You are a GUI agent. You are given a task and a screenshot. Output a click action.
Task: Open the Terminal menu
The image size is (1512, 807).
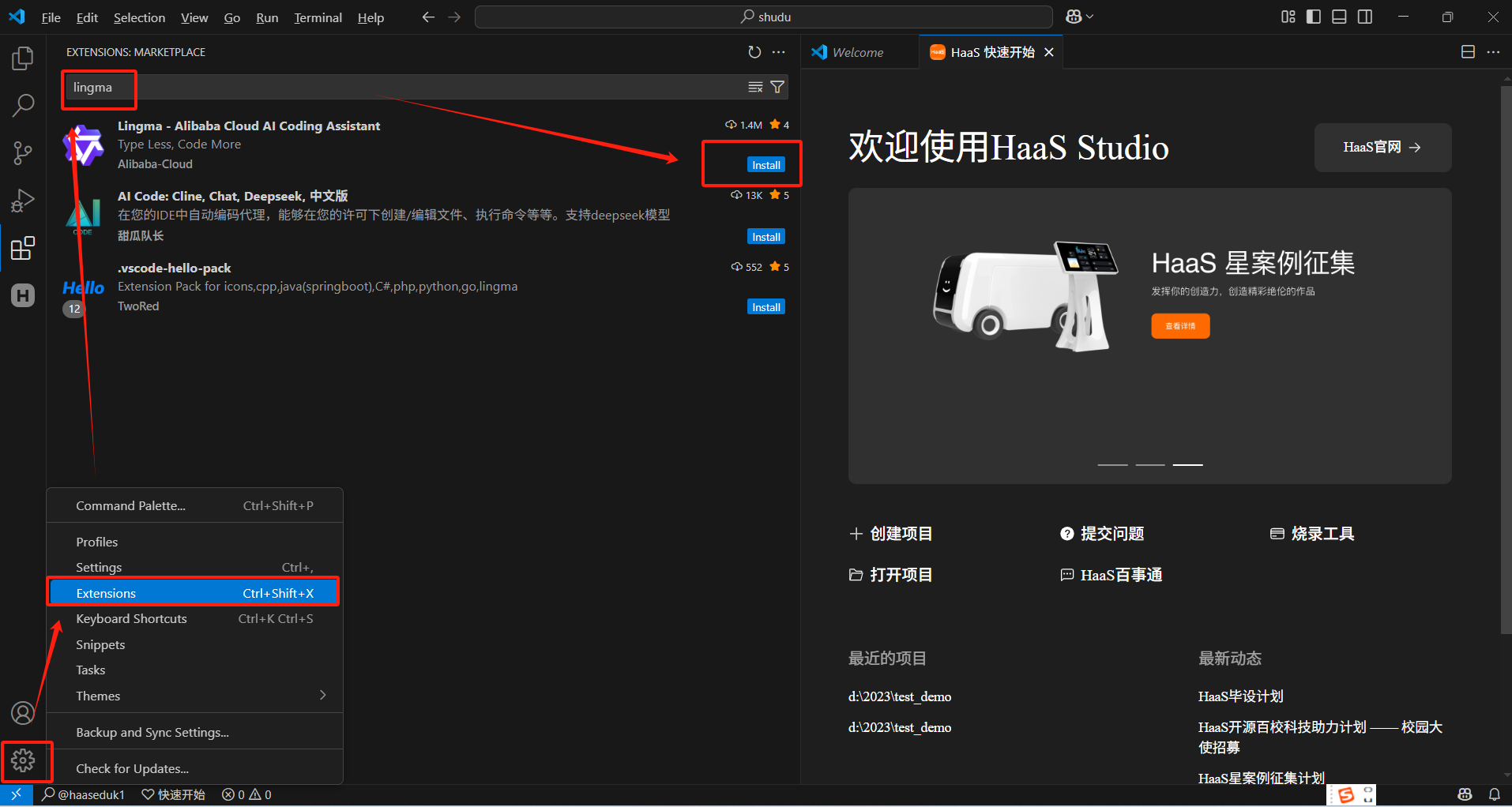[318, 17]
